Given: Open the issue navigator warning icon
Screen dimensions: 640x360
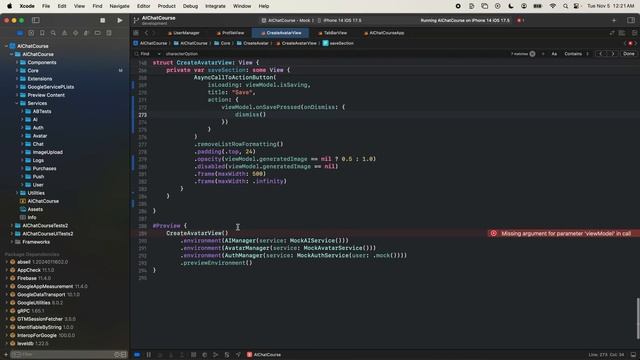Looking at the screenshot, I should pyautogui.click(x=64, y=33).
